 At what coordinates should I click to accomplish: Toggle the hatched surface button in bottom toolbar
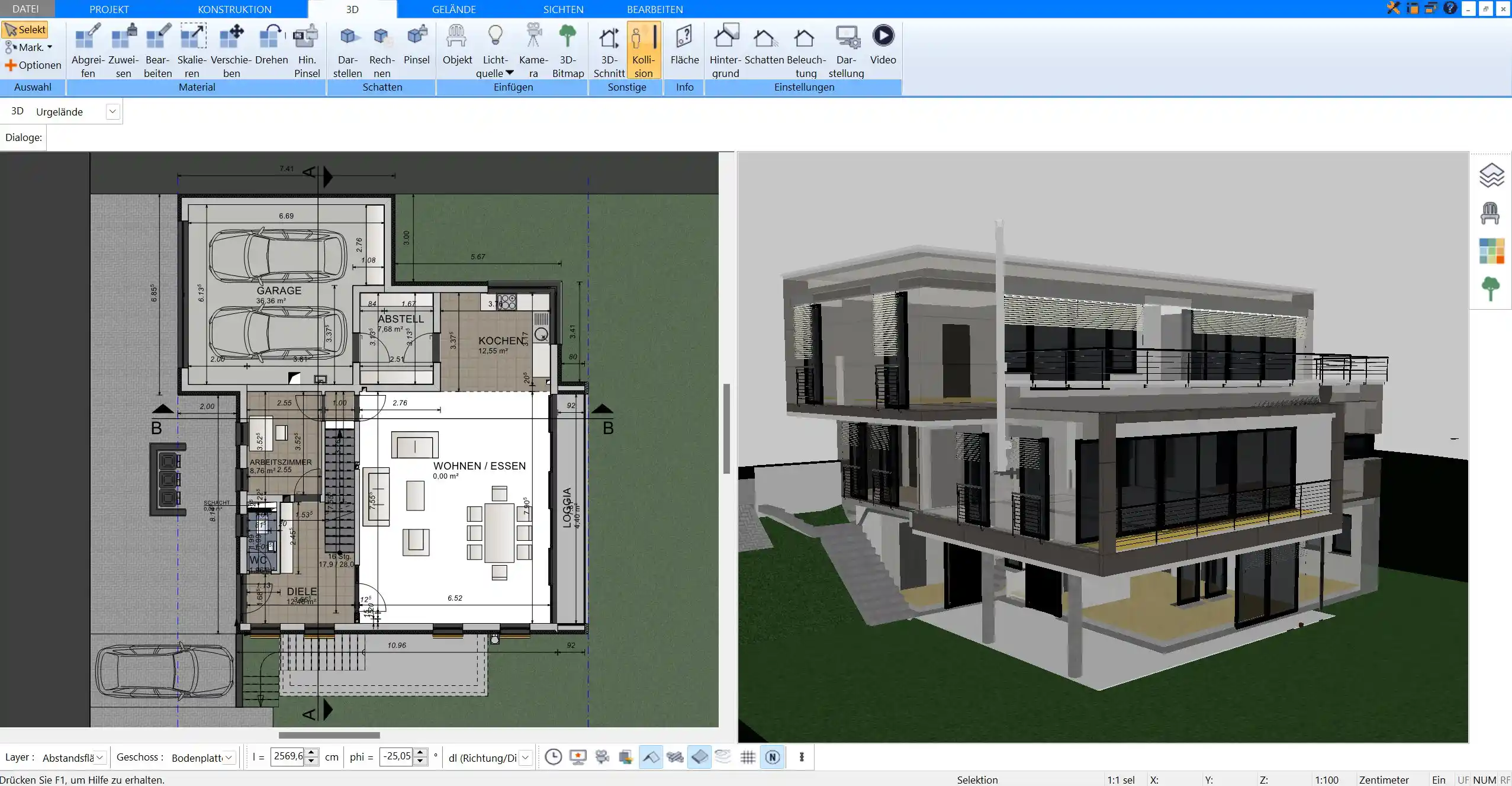pyautogui.click(x=675, y=757)
